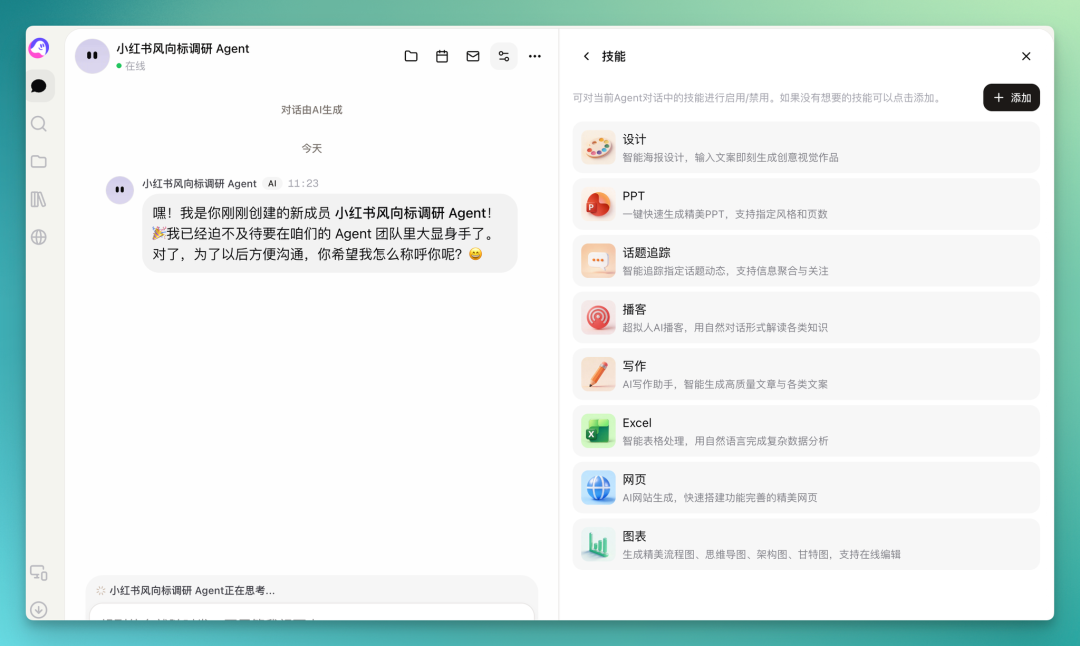1080x646 pixels.
Task: Click the 技能 panel heading
Action: point(614,56)
